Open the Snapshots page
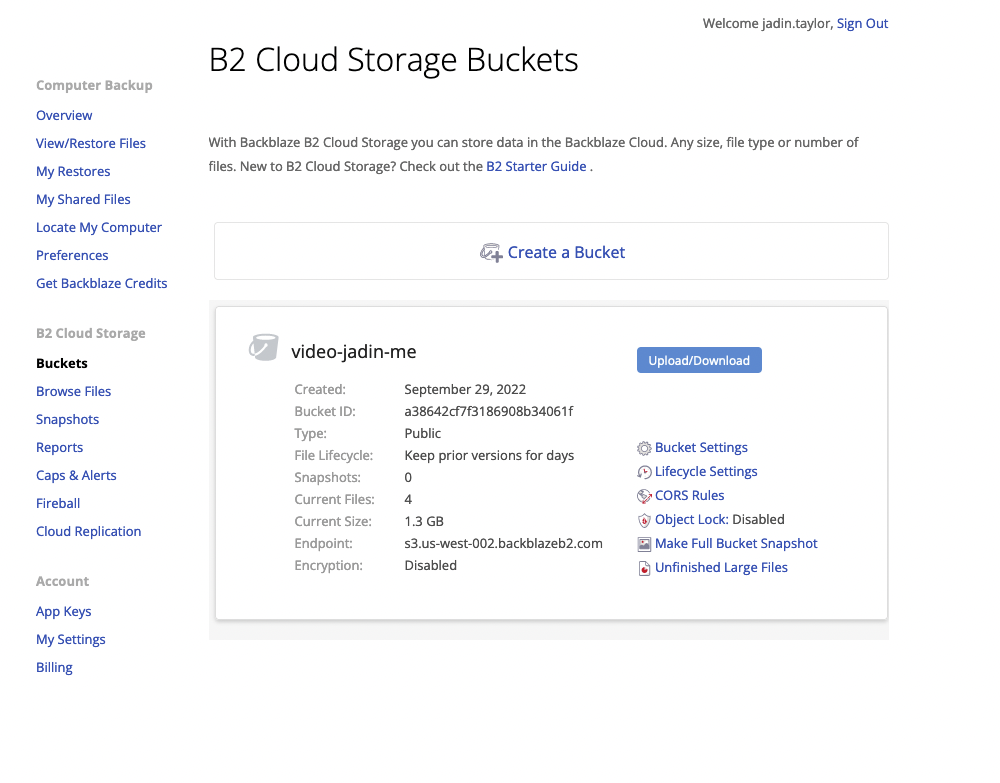The image size is (1000, 783). 68,420
